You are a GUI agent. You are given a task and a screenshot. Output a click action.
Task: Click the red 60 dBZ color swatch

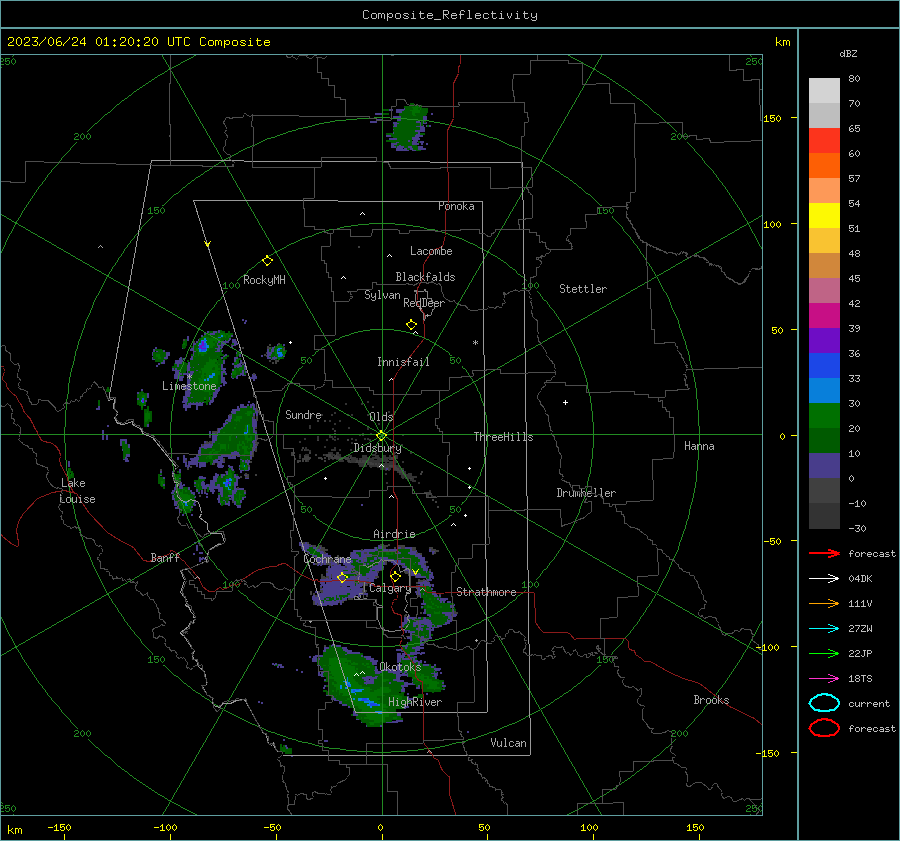pyautogui.click(x=824, y=141)
